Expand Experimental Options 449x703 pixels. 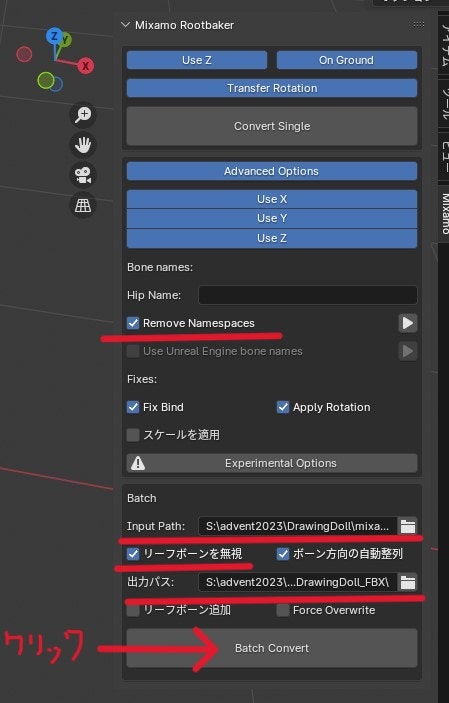pos(272,463)
